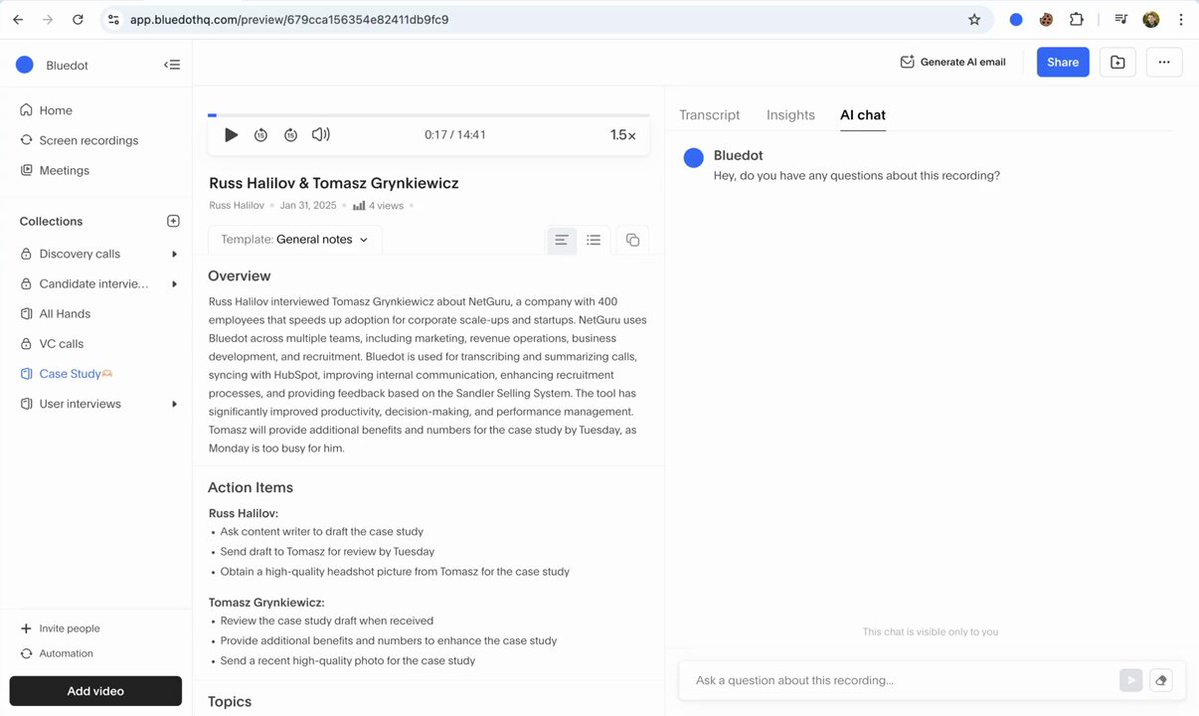Open browser media controls icon
Image resolution: width=1199 pixels, height=716 pixels.
[x=1120, y=20]
